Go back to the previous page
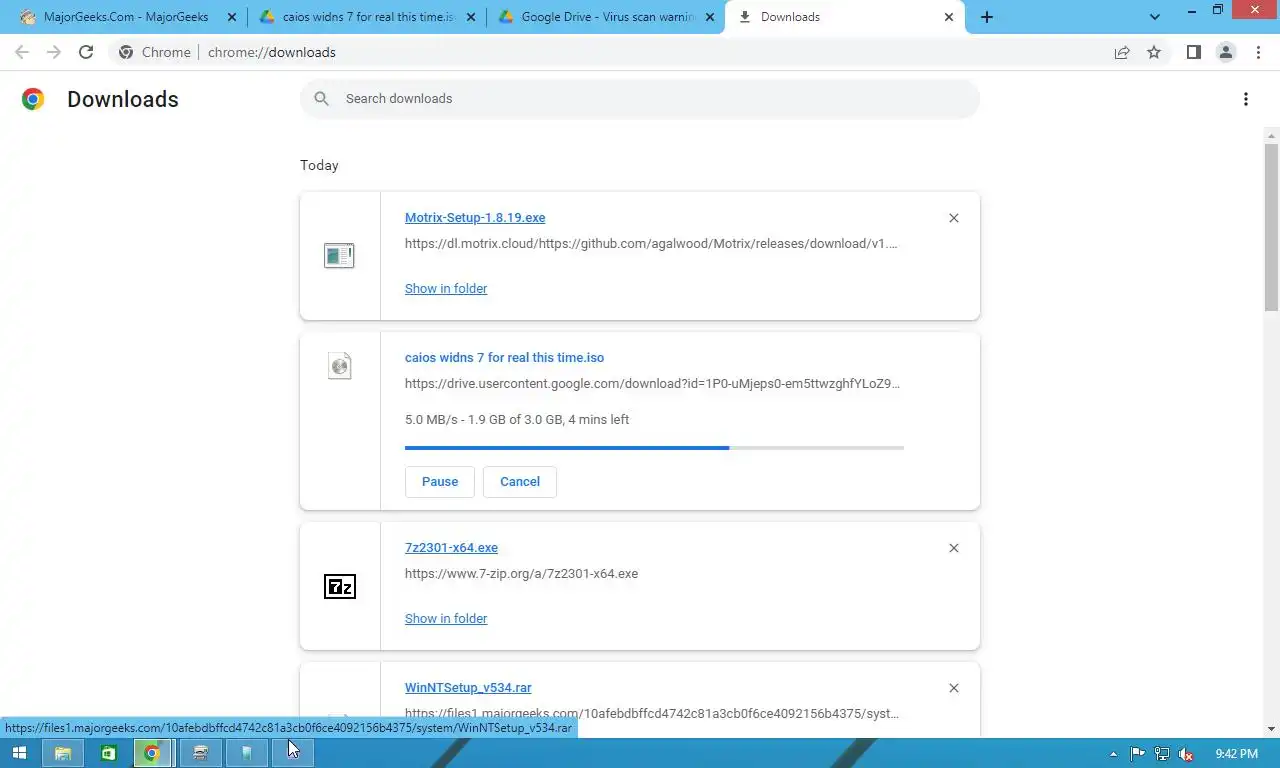The image size is (1280, 768). coord(22,52)
